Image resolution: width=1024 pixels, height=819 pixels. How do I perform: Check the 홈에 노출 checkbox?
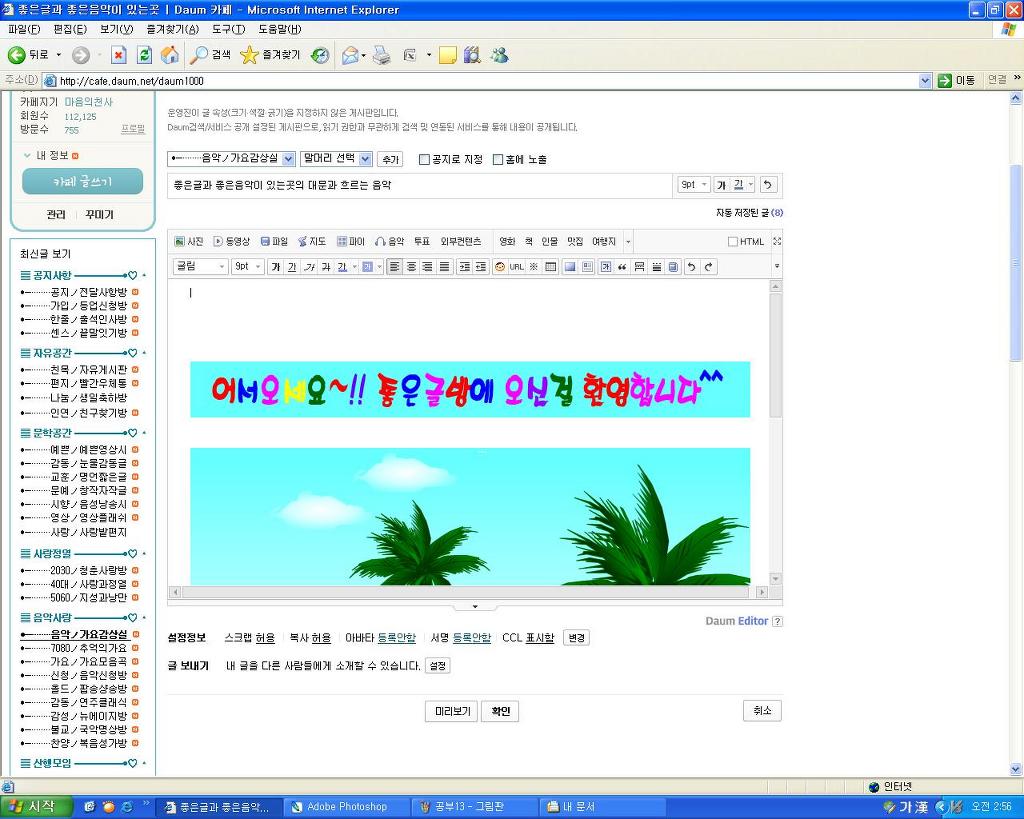coord(498,159)
